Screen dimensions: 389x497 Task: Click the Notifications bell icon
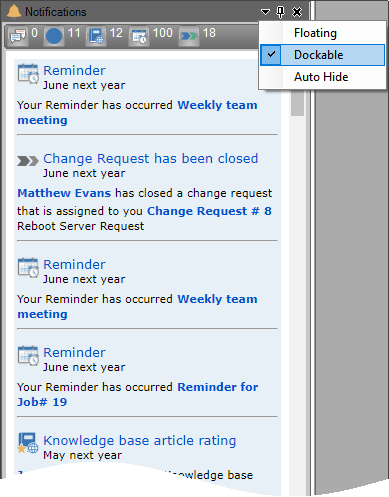click(x=14, y=11)
